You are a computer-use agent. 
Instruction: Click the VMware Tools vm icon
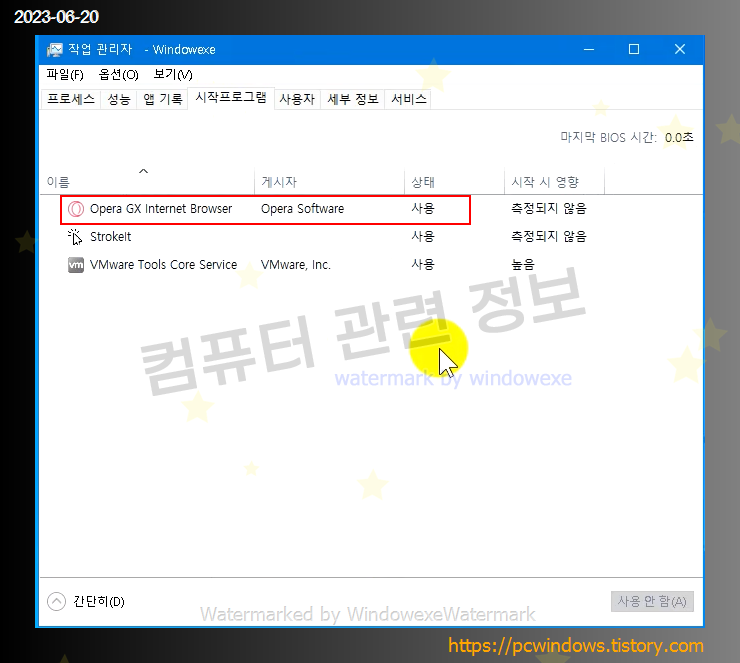tap(76, 265)
